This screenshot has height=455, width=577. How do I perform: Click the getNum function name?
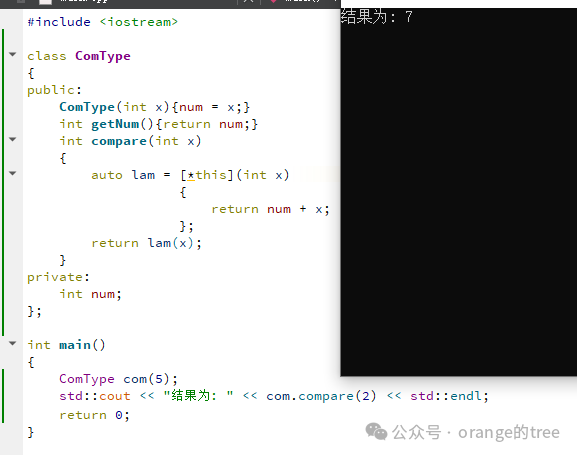(115, 124)
